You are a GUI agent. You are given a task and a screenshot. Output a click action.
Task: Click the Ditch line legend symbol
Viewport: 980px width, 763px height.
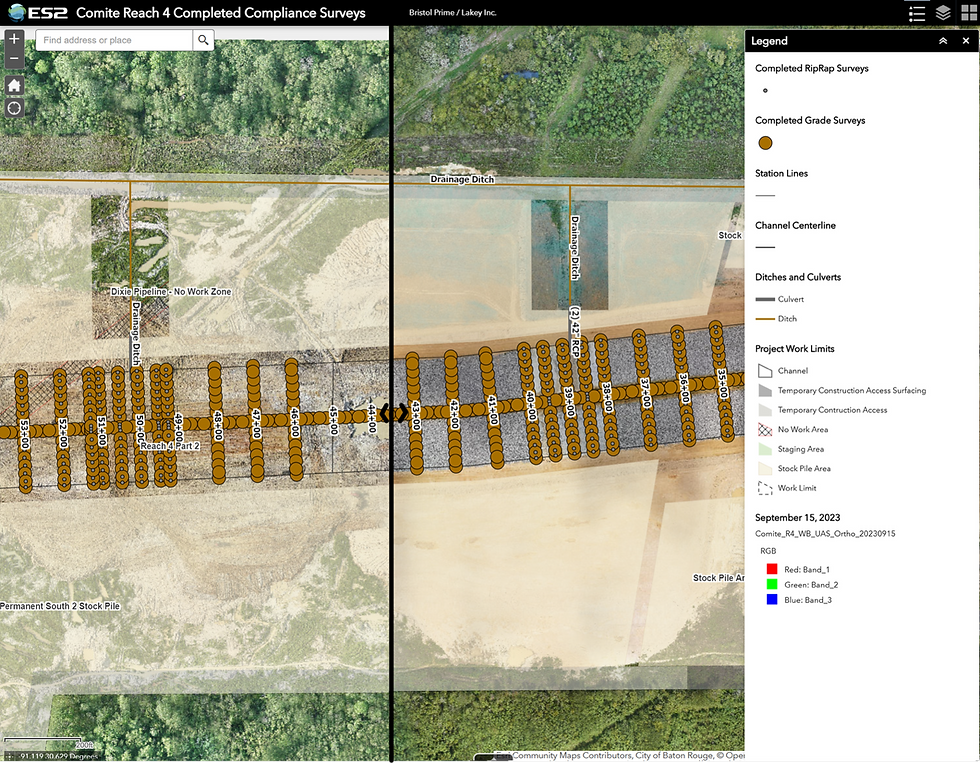coord(765,319)
